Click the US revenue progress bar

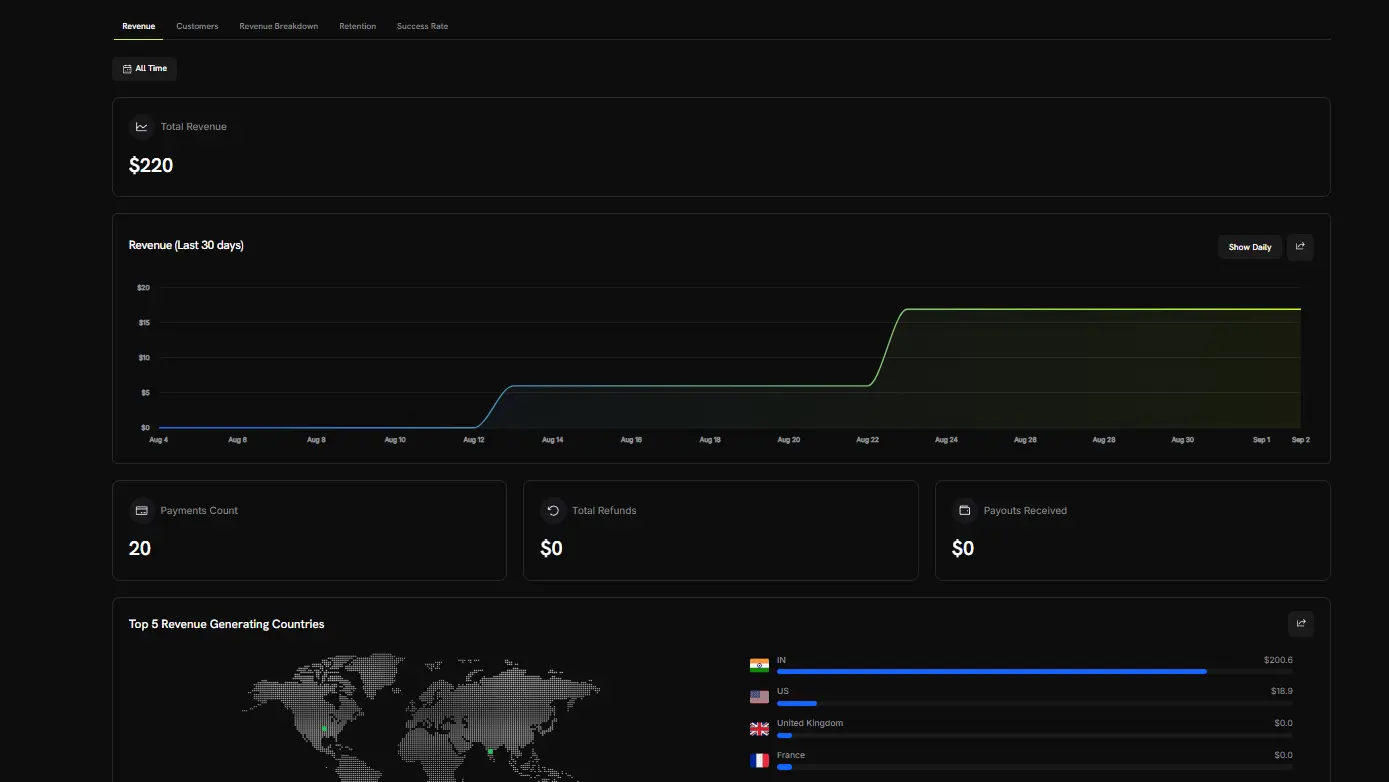(x=1034, y=704)
